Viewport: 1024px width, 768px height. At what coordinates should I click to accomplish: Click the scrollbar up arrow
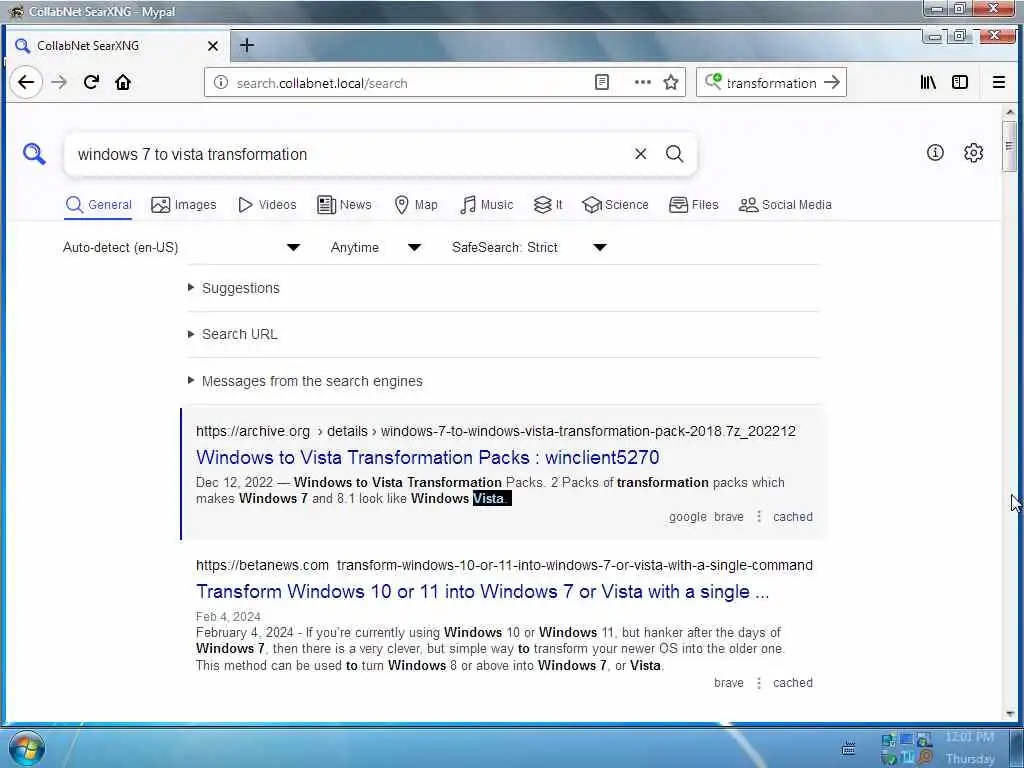tap(1010, 112)
